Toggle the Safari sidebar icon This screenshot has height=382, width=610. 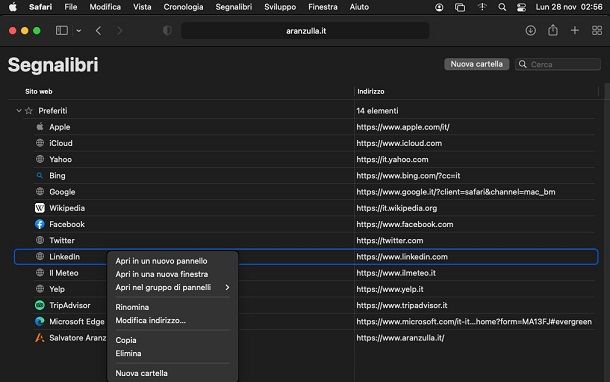(x=62, y=30)
